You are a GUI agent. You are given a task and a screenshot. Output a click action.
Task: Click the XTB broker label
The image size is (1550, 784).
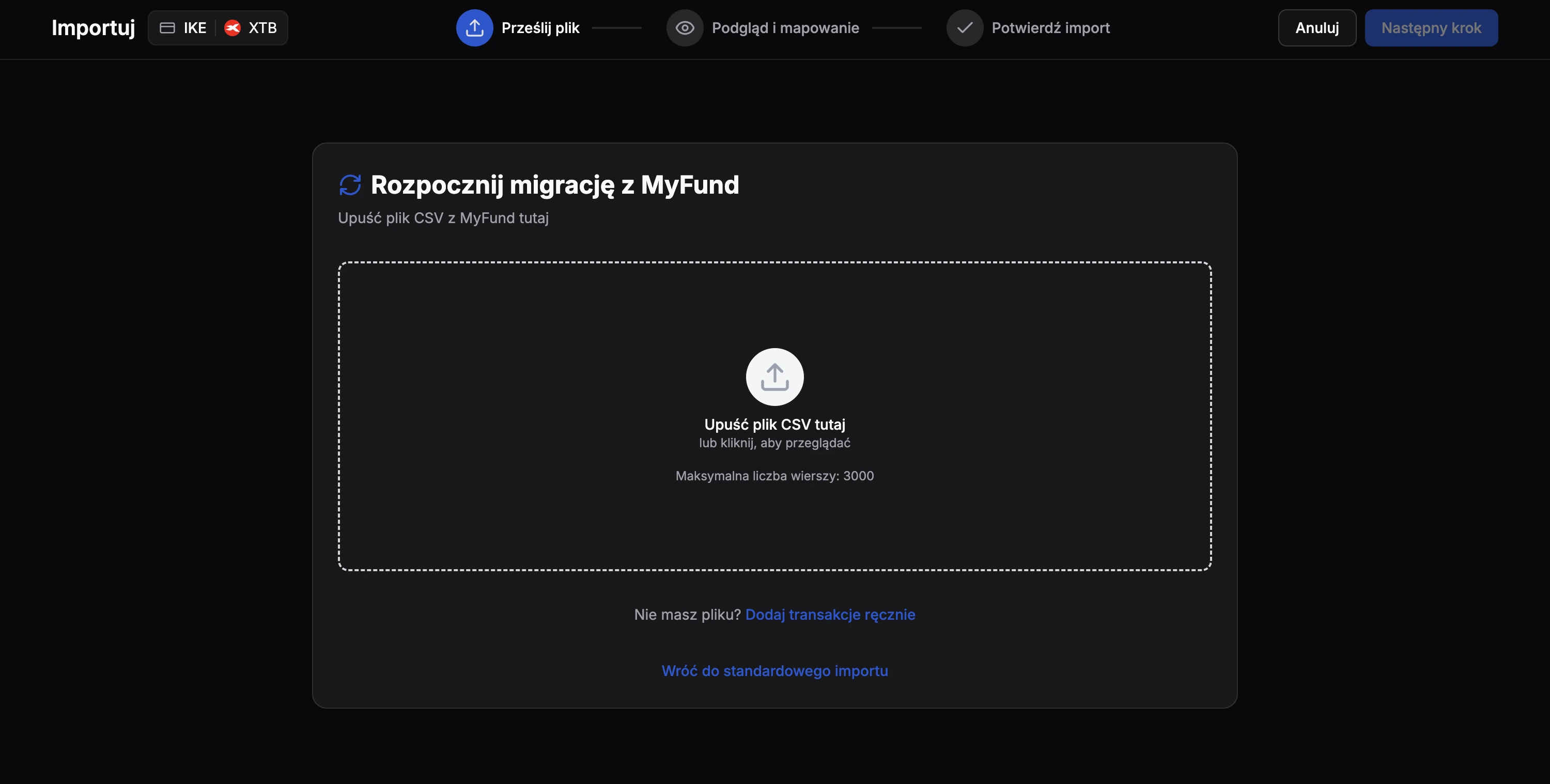pos(262,28)
